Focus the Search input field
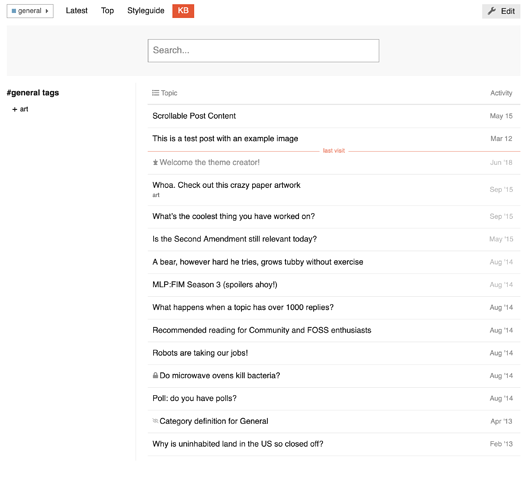528x500 pixels. pos(263,51)
